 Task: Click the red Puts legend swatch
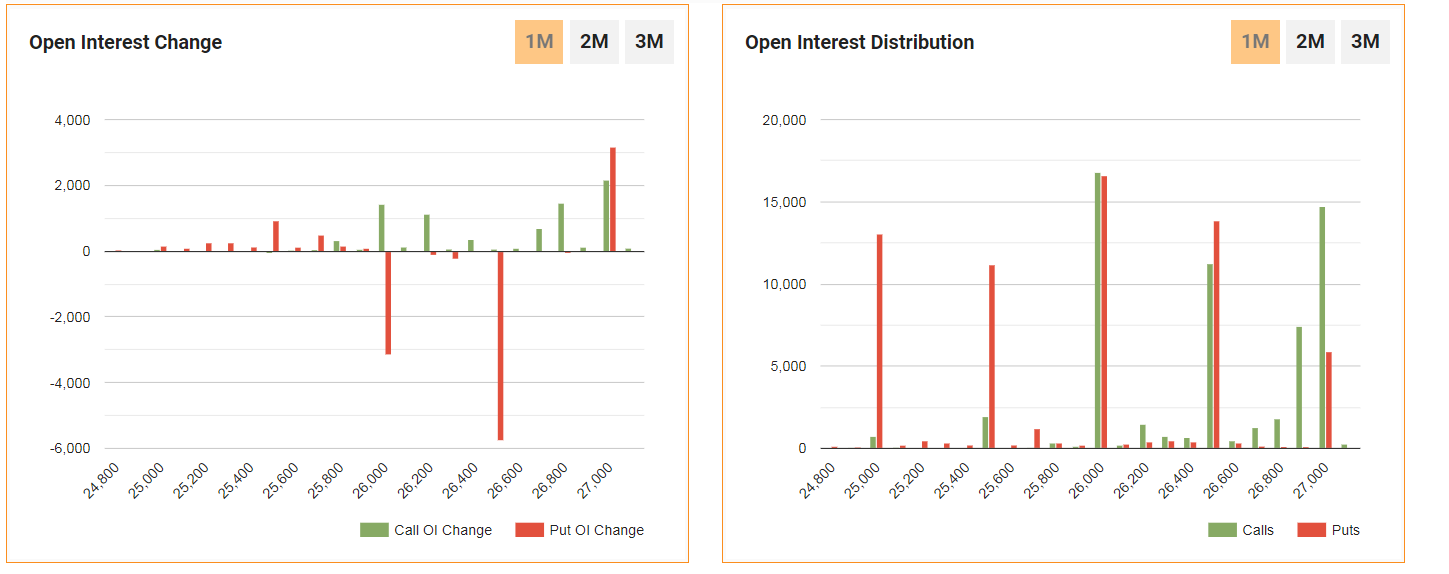[x=1311, y=530]
